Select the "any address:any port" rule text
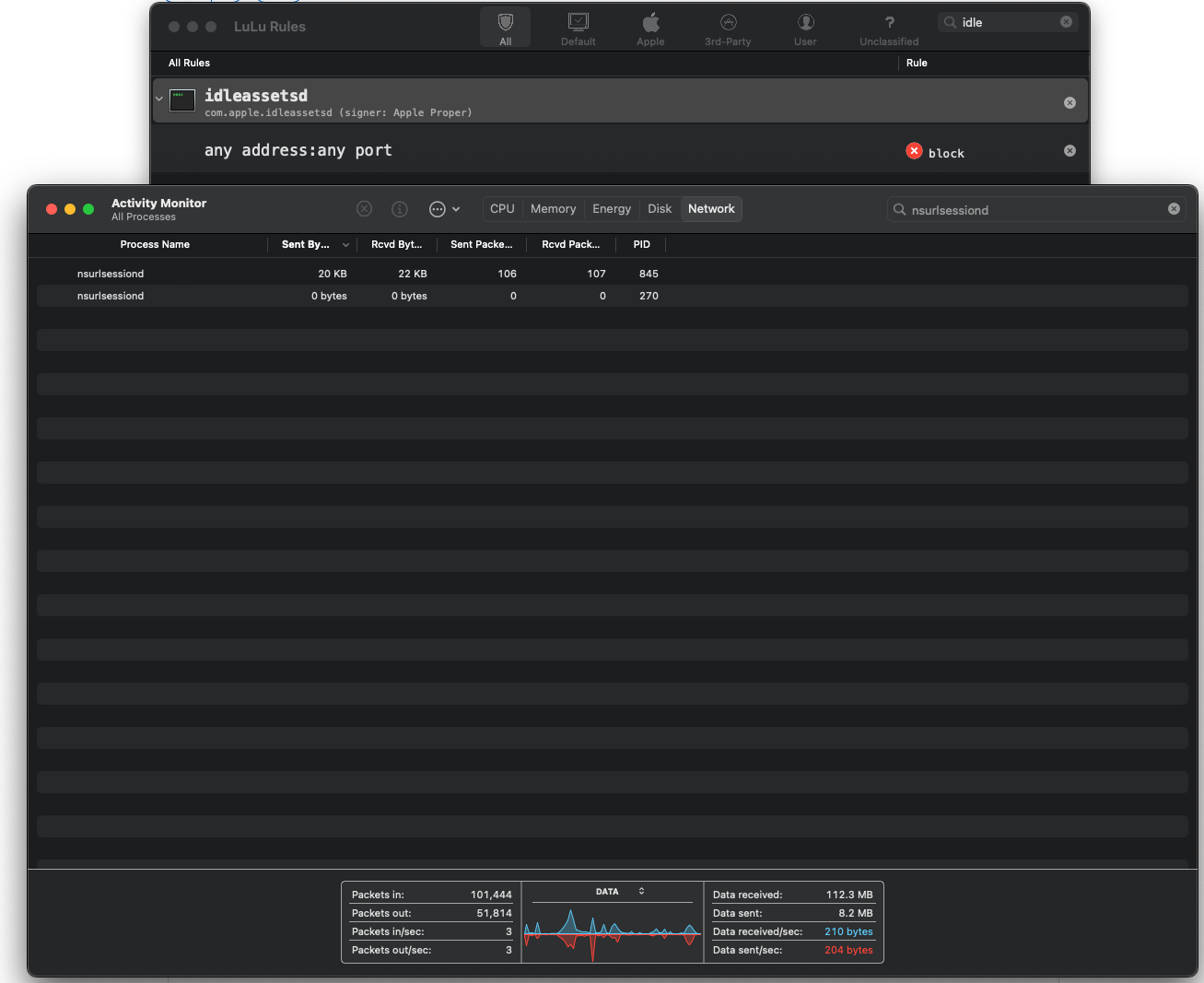 click(298, 150)
